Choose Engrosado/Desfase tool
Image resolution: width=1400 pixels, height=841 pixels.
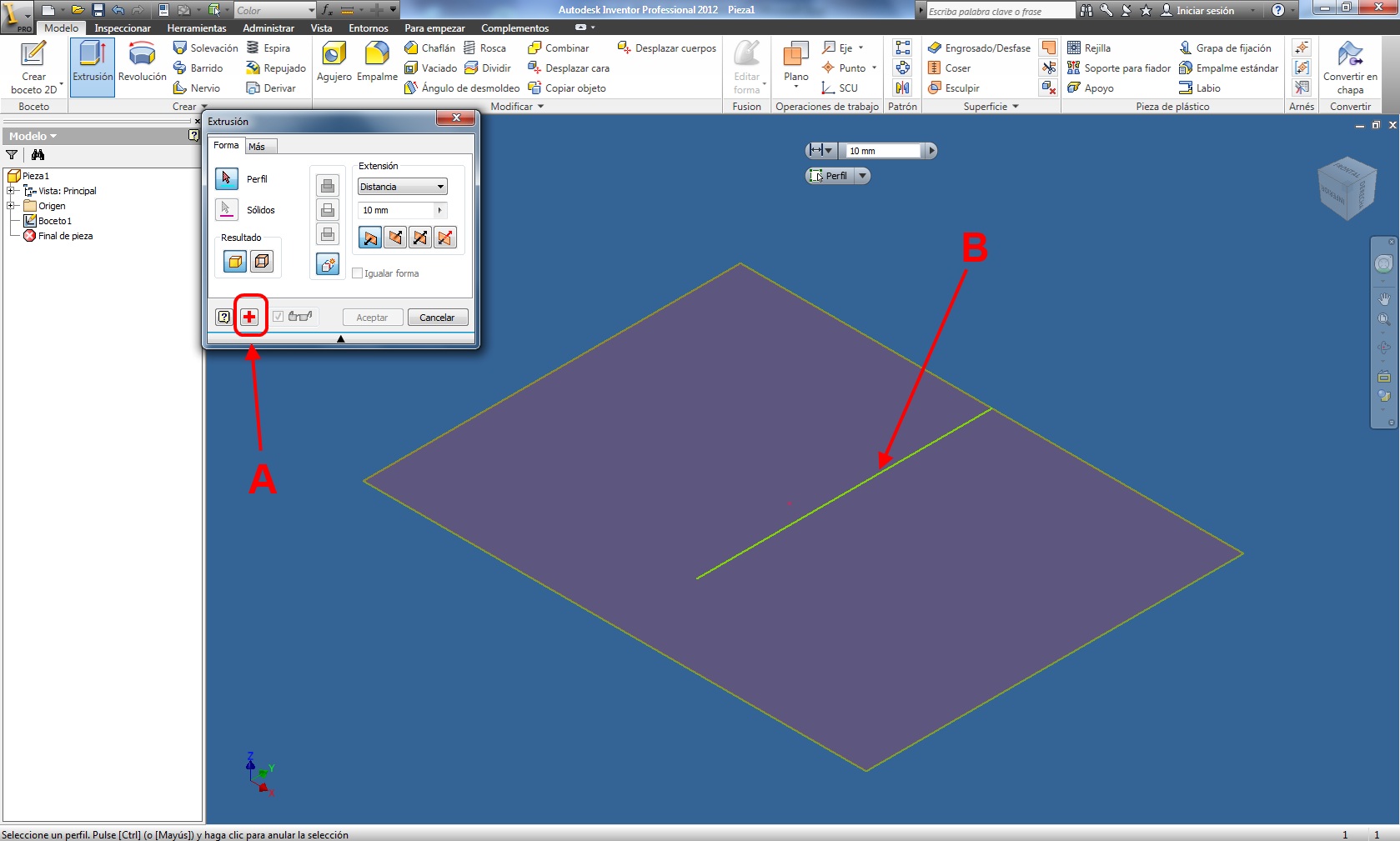(x=979, y=48)
